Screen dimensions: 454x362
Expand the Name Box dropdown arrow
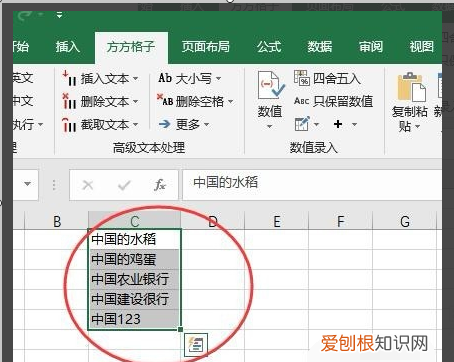[28, 184]
